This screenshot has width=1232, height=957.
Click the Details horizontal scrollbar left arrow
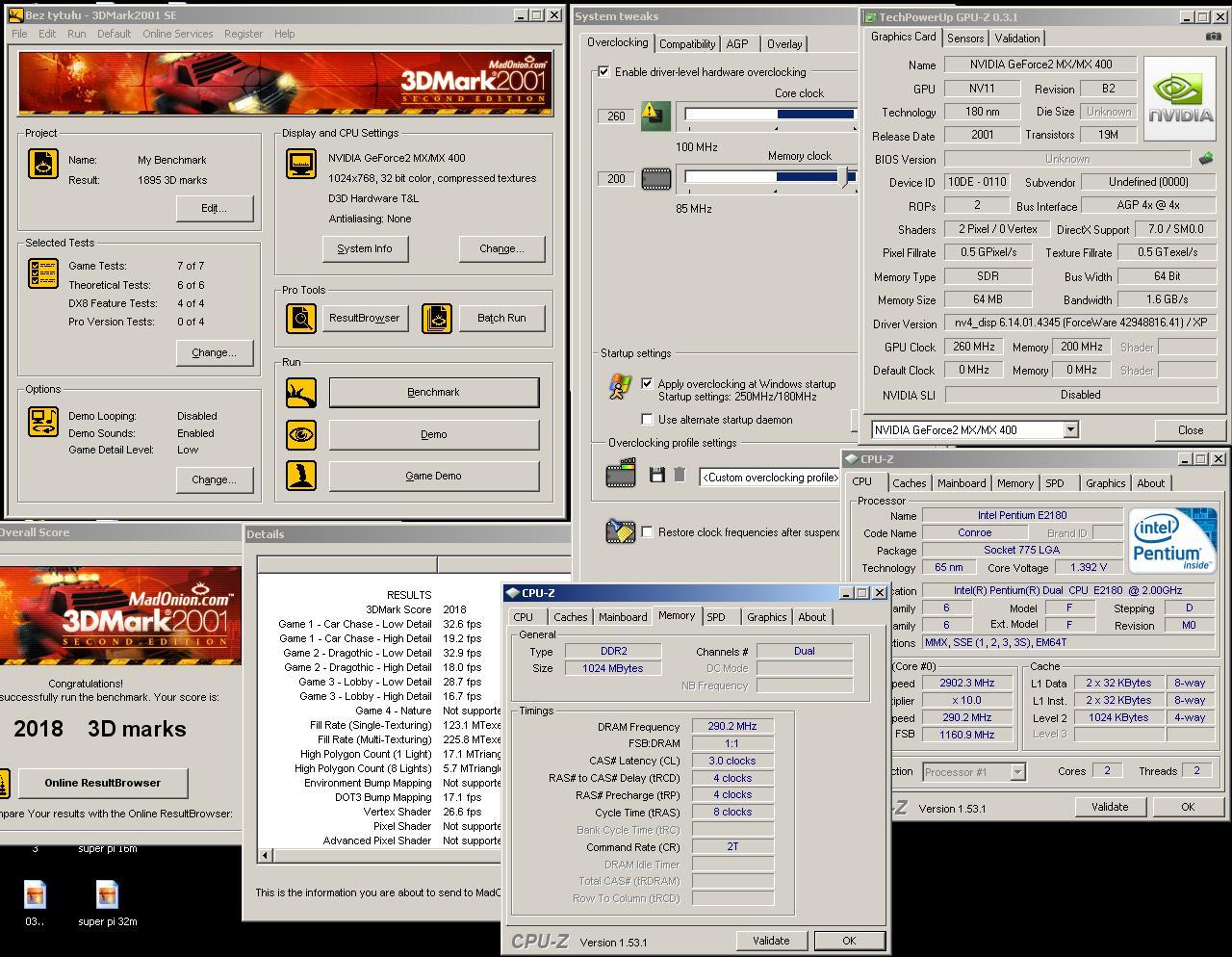pyautogui.click(x=266, y=855)
